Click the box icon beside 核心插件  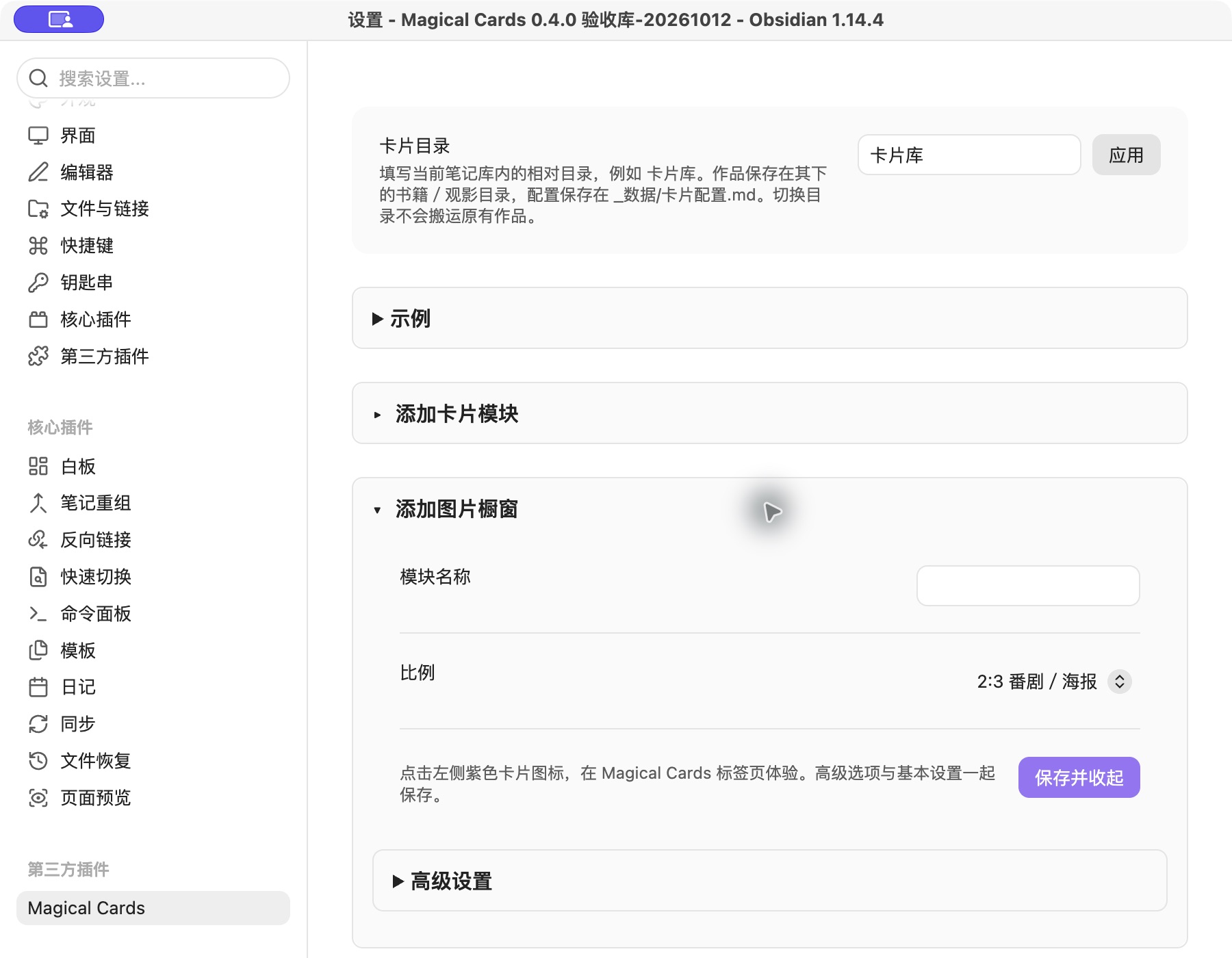pos(38,320)
